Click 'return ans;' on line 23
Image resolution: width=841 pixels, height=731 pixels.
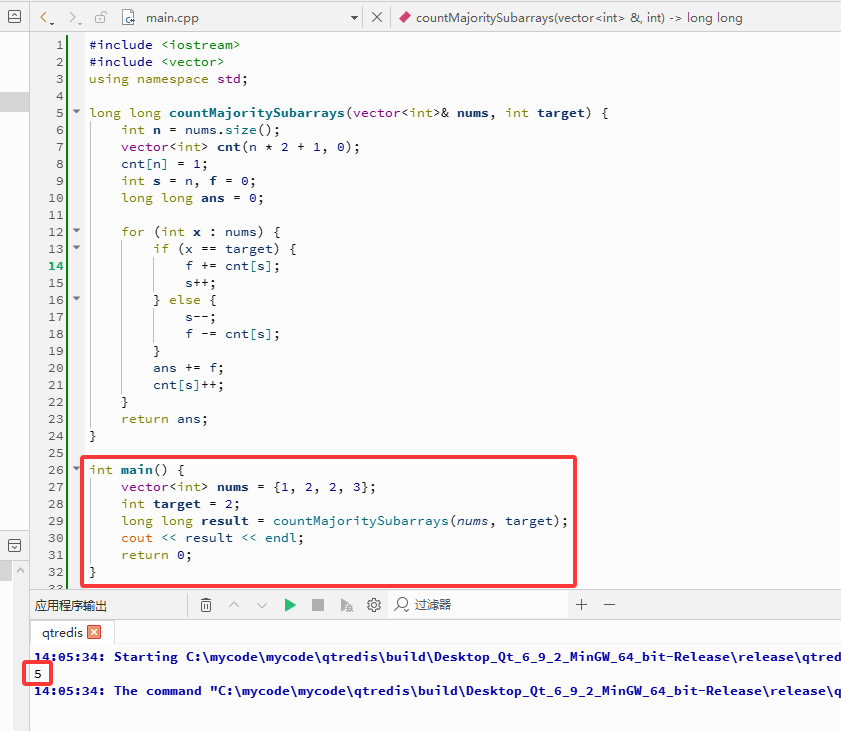164,419
